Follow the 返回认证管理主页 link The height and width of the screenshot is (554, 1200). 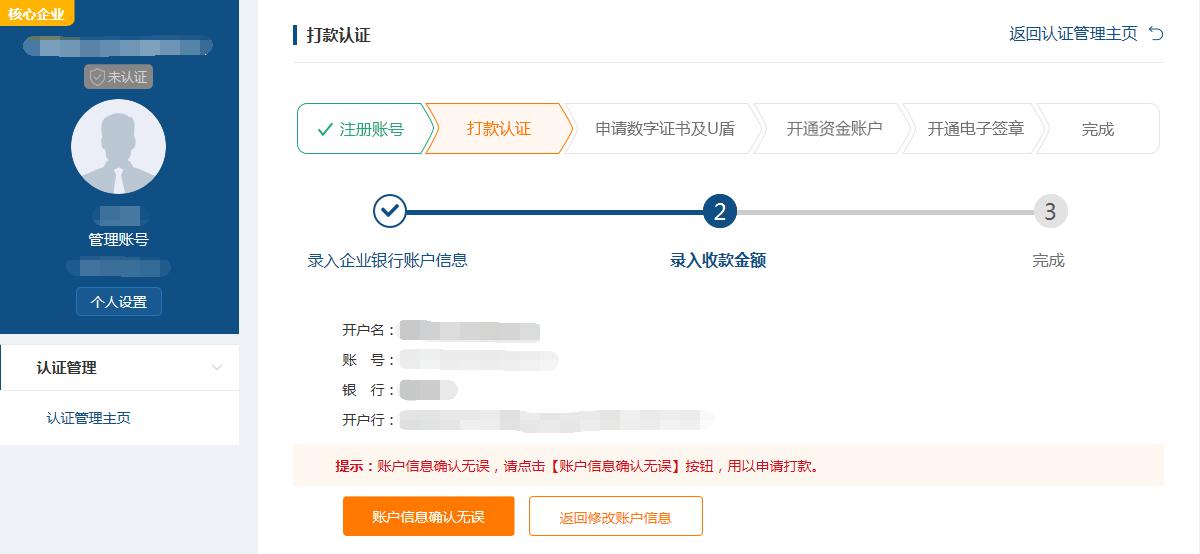click(1073, 34)
